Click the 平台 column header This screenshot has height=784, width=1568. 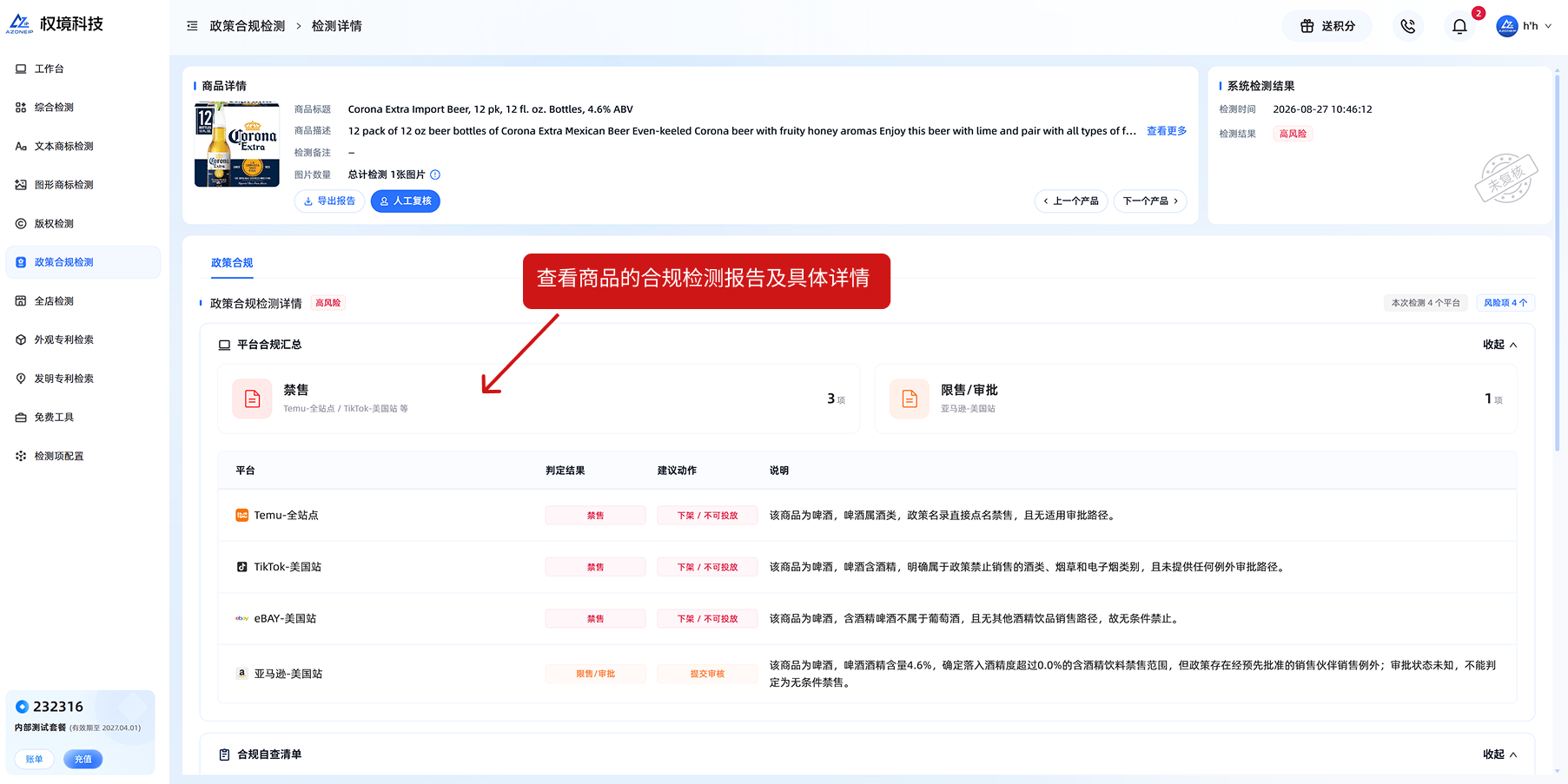click(245, 471)
